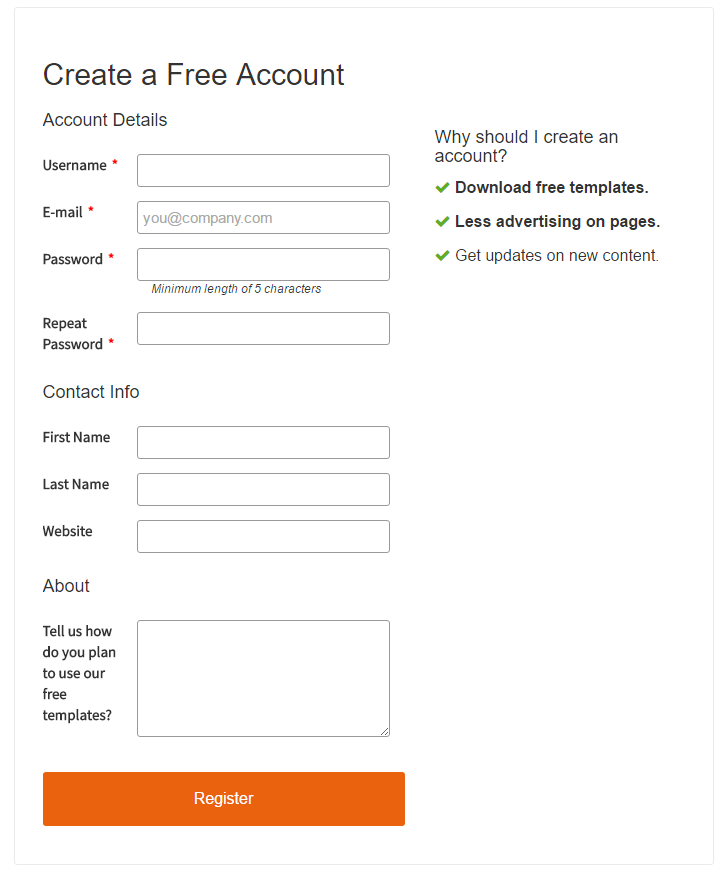Click the Website field label
This screenshot has width=728, height=877.
pos(67,531)
